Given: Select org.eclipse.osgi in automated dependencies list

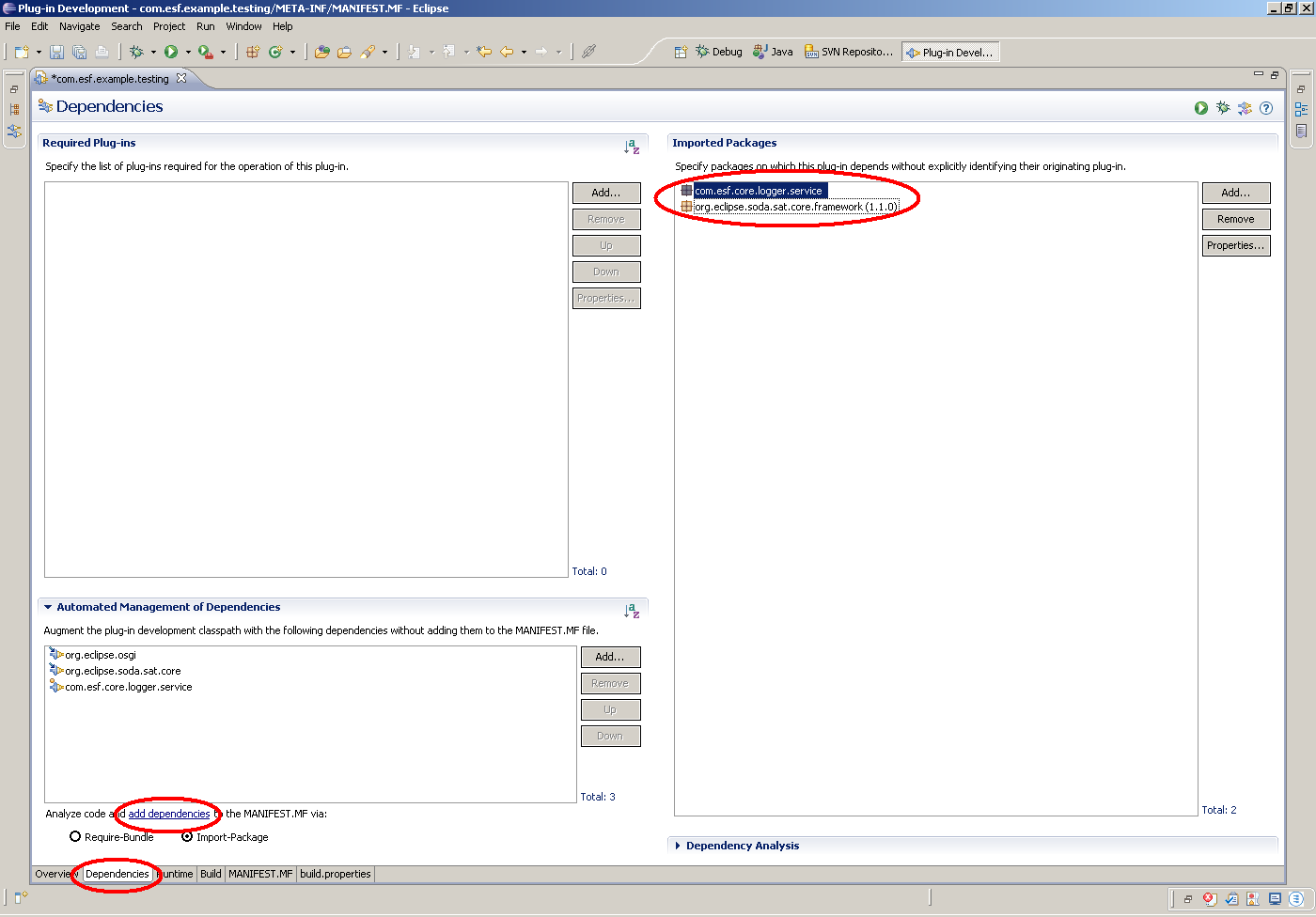Looking at the screenshot, I should pos(93,655).
